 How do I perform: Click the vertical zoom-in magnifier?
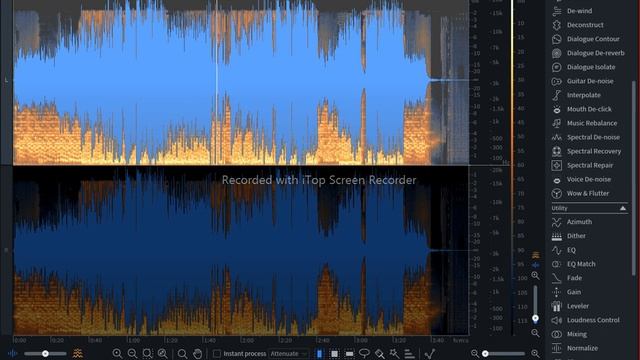point(535,276)
